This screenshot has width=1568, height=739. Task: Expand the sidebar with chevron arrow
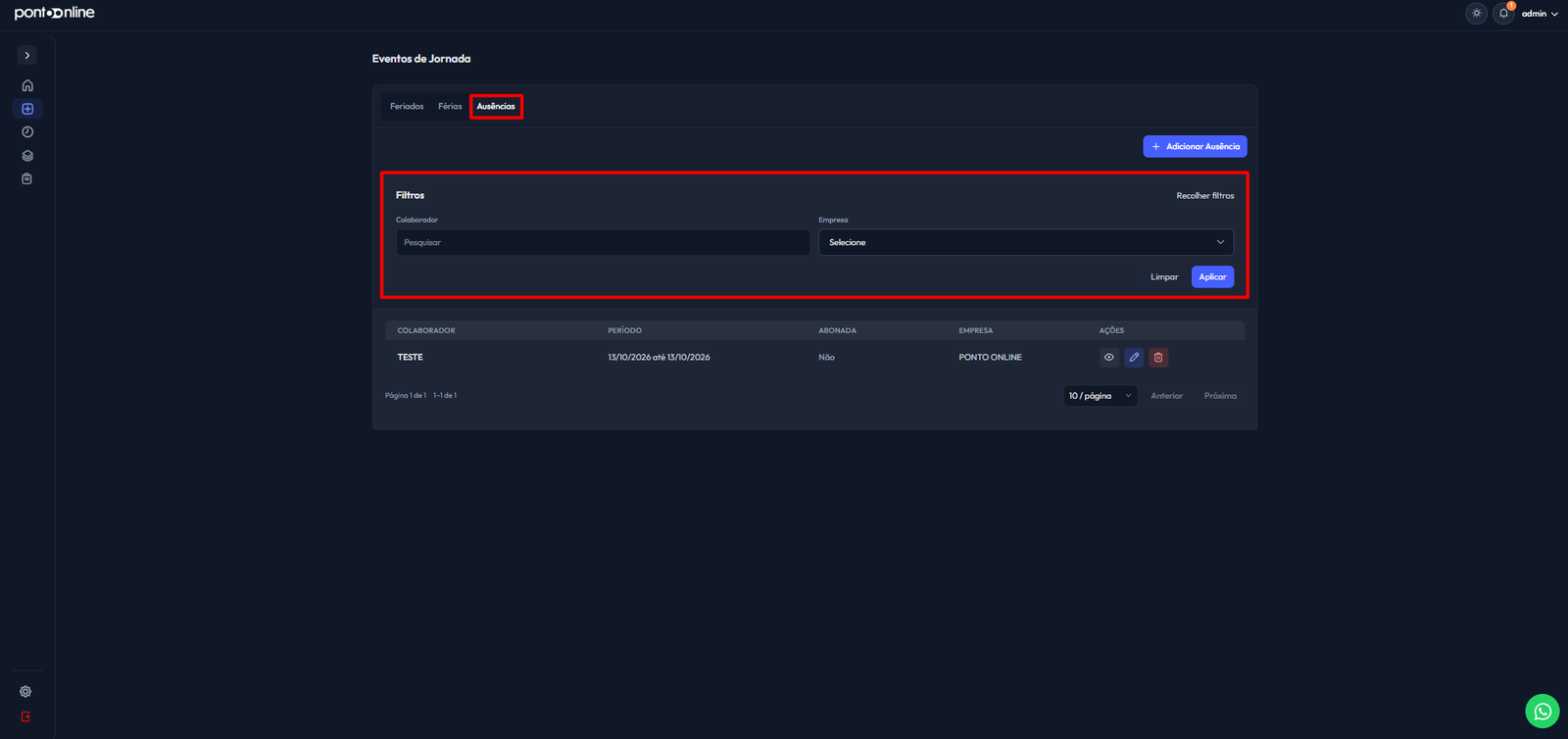pos(27,56)
